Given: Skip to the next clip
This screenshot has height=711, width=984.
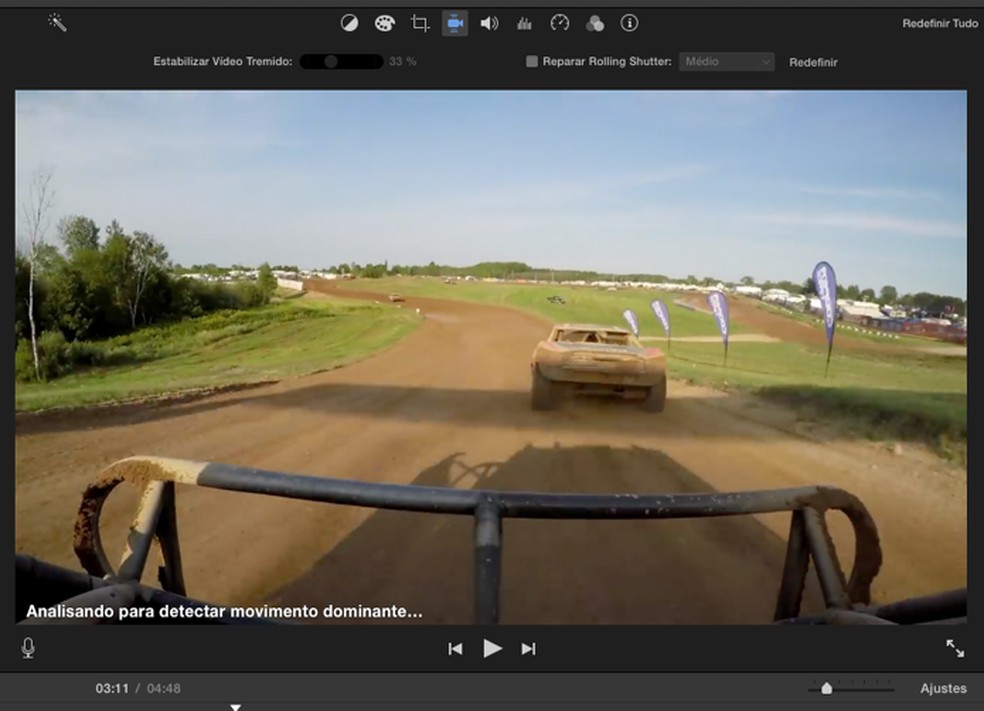Looking at the screenshot, I should [528, 648].
